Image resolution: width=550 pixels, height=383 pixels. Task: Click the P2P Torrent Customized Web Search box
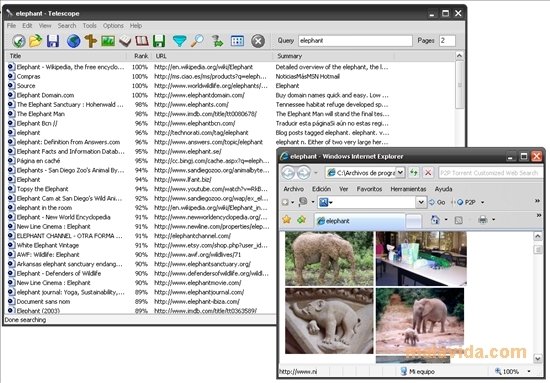pyautogui.click(x=490, y=173)
